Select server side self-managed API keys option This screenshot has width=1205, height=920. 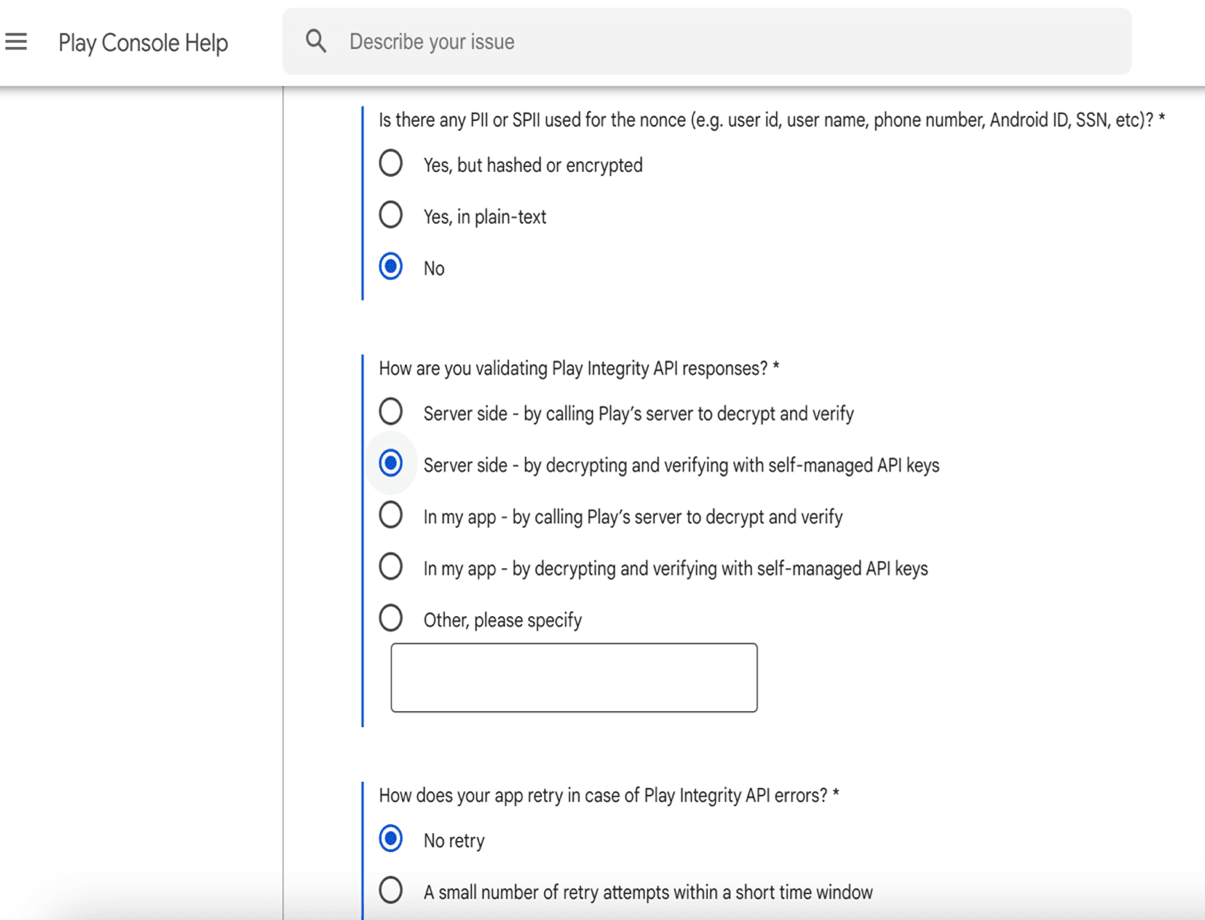[x=391, y=464]
